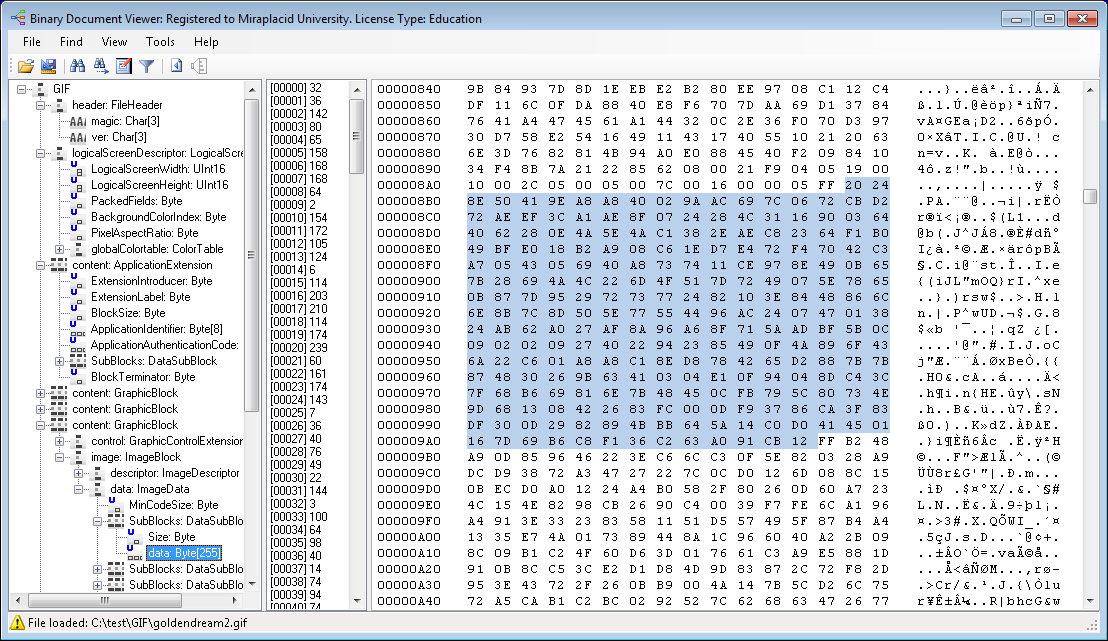The height and width of the screenshot is (641, 1108).
Task: Collapse the header: FileHeader node
Action: coord(41,105)
